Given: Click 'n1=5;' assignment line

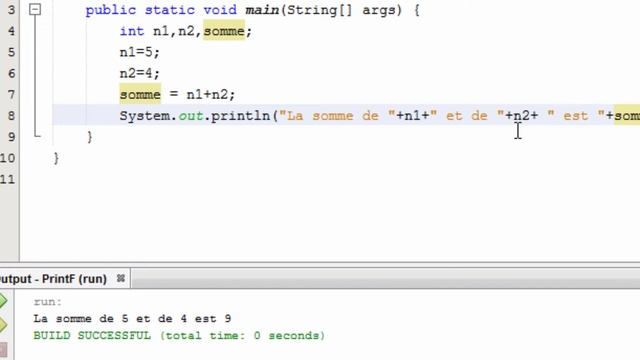Looking at the screenshot, I should click(140, 52).
